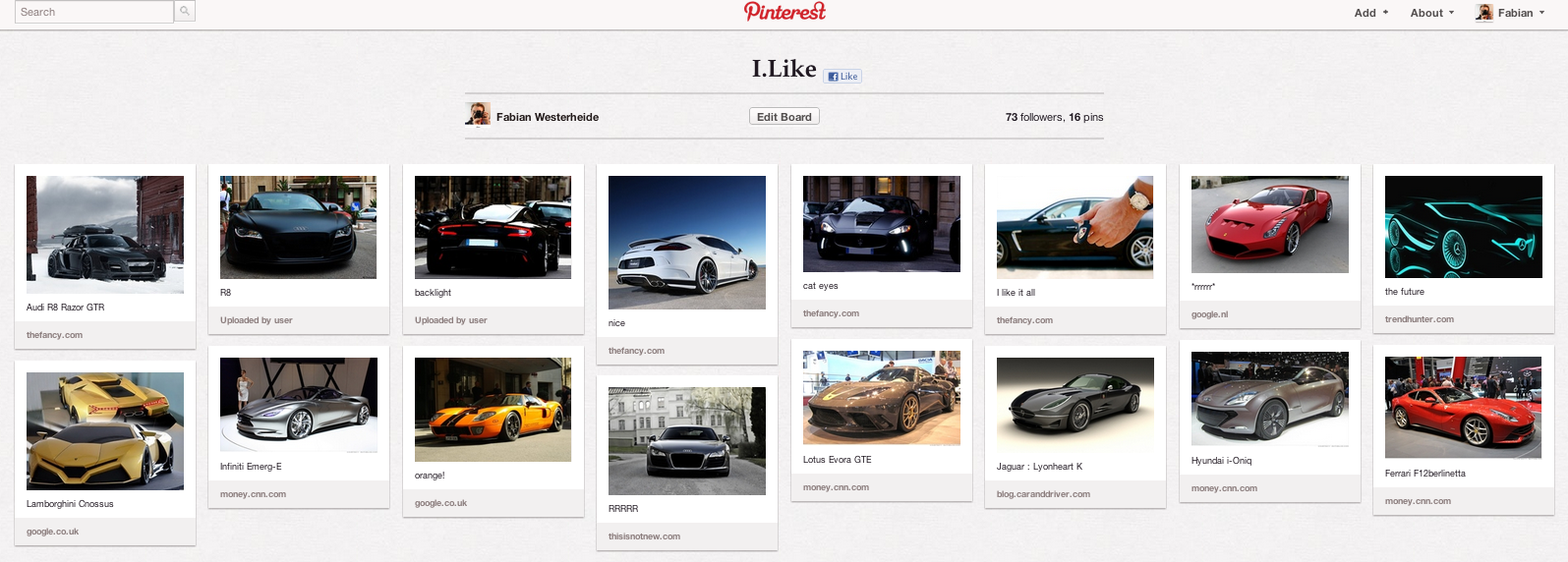Open Fabian Westerheide profile link

(548, 117)
